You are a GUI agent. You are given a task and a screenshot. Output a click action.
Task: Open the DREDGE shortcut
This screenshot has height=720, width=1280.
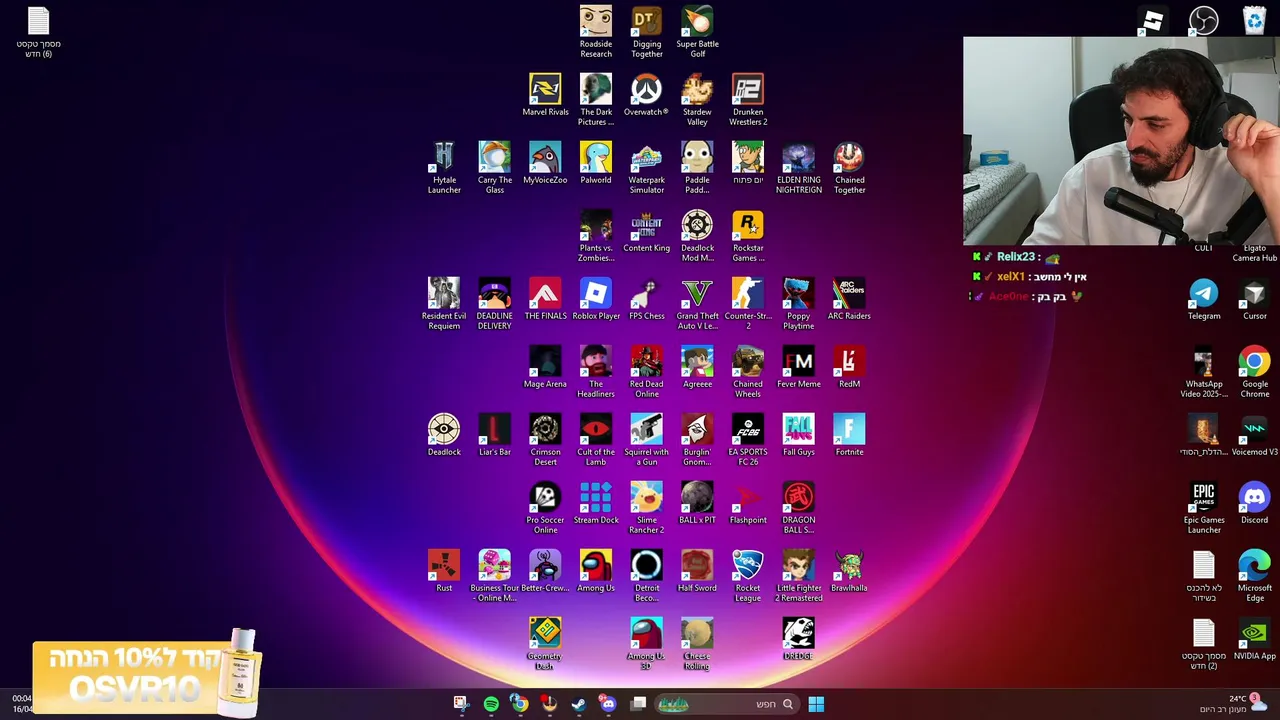point(798,639)
